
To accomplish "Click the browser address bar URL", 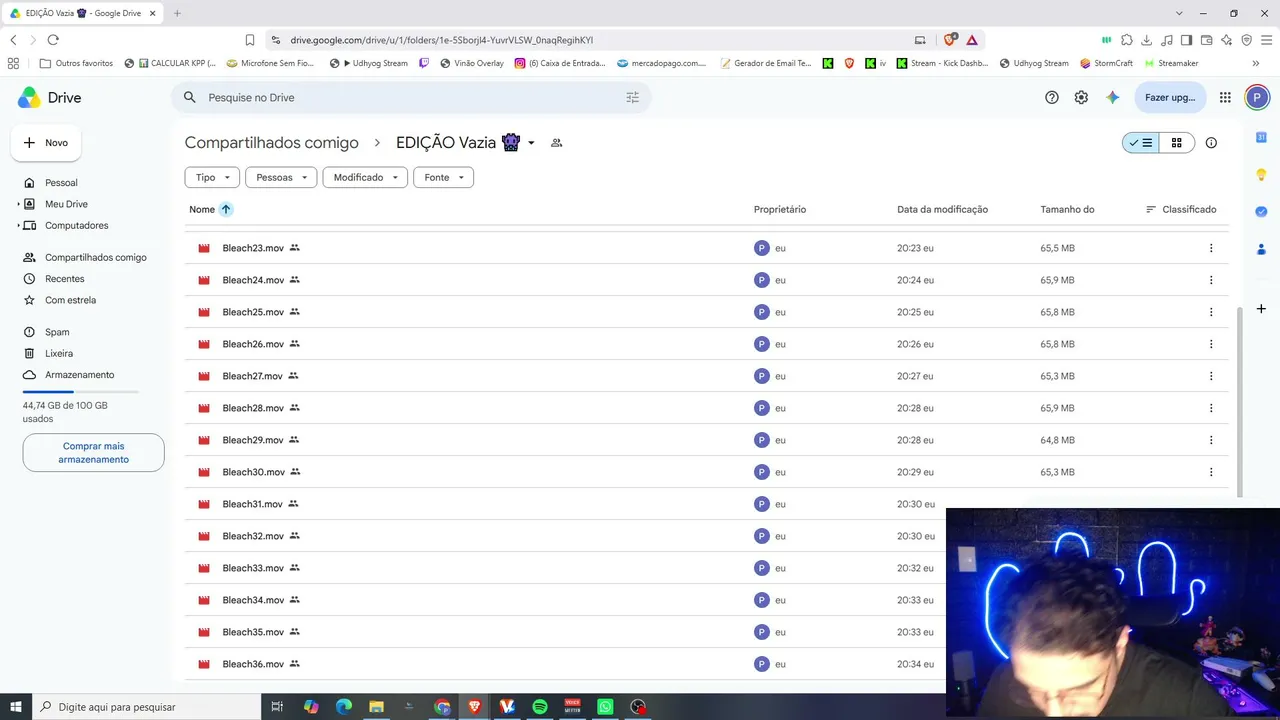I will [442, 40].
